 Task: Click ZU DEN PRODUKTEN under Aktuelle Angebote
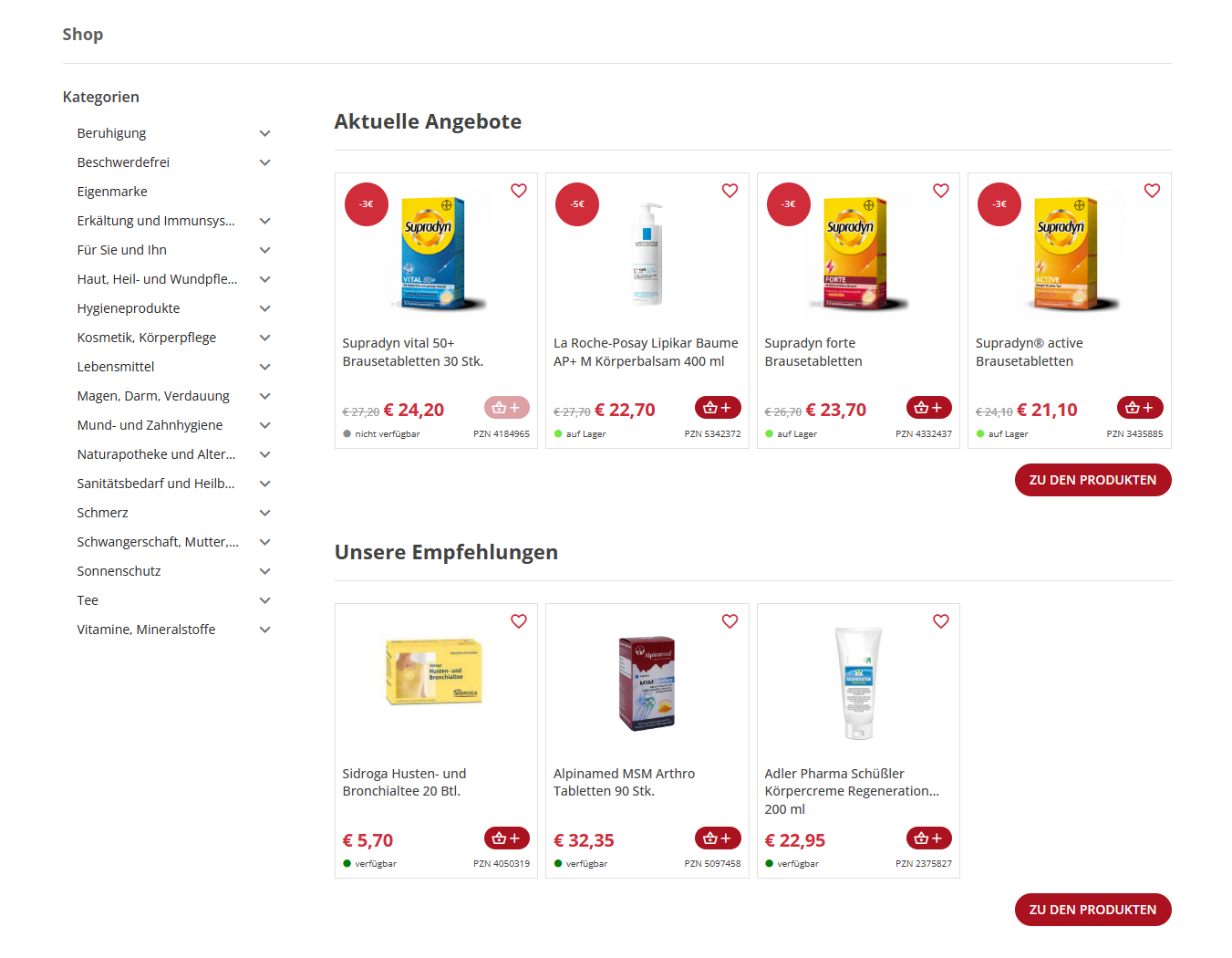click(x=1092, y=480)
